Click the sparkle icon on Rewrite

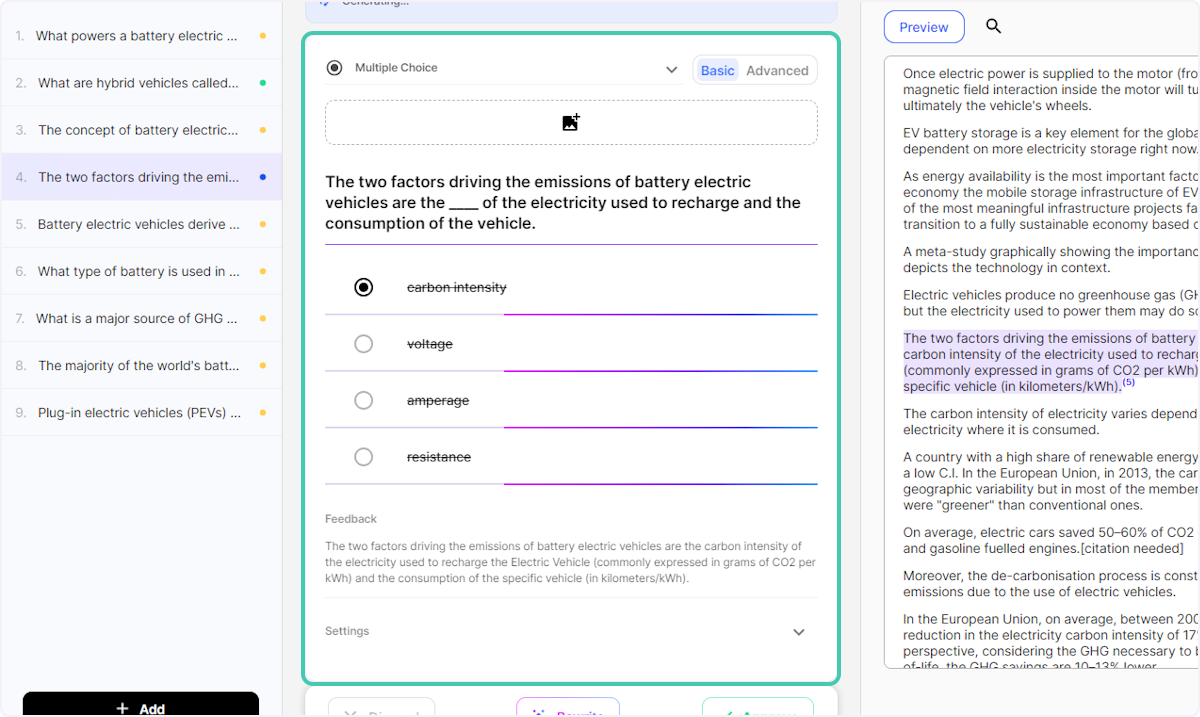point(541,712)
